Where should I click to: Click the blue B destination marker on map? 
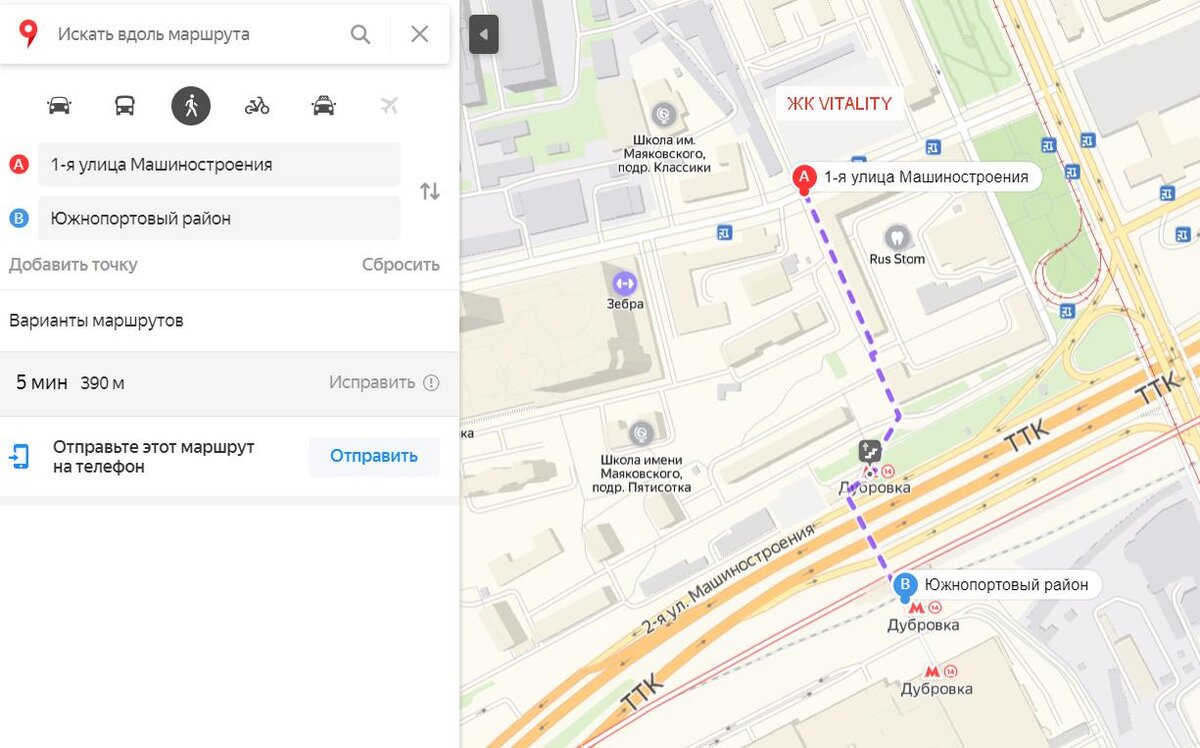pyautogui.click(x=906, y=587)
